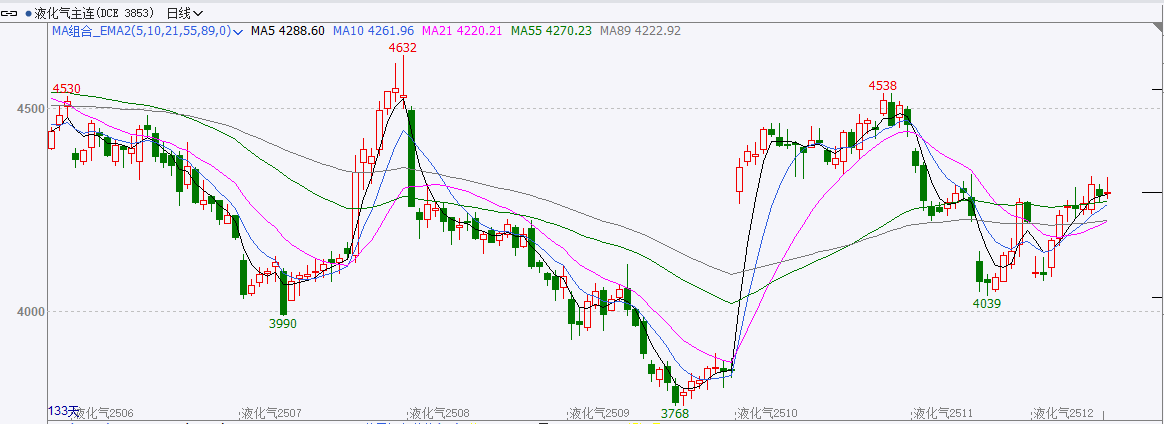The height and width of the screenshot is (424, 1164).
Task: Click the magenta MA21 4220.21 legend
Action: point(462,31)
